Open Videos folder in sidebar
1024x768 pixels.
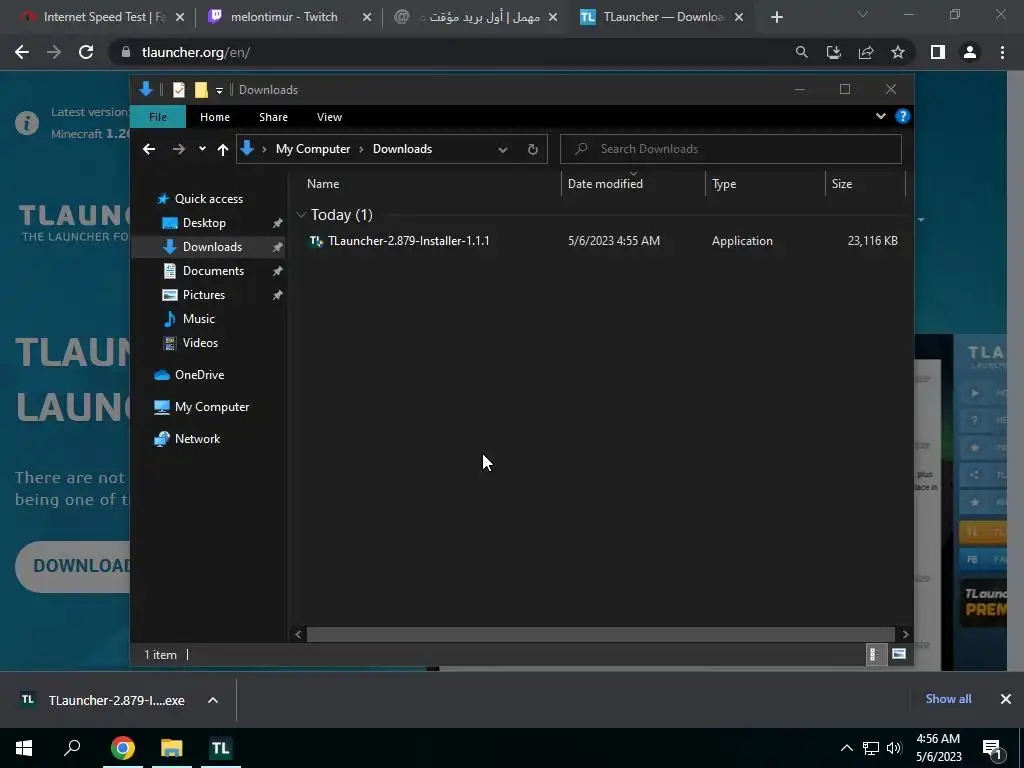click(x=200, y=343)
